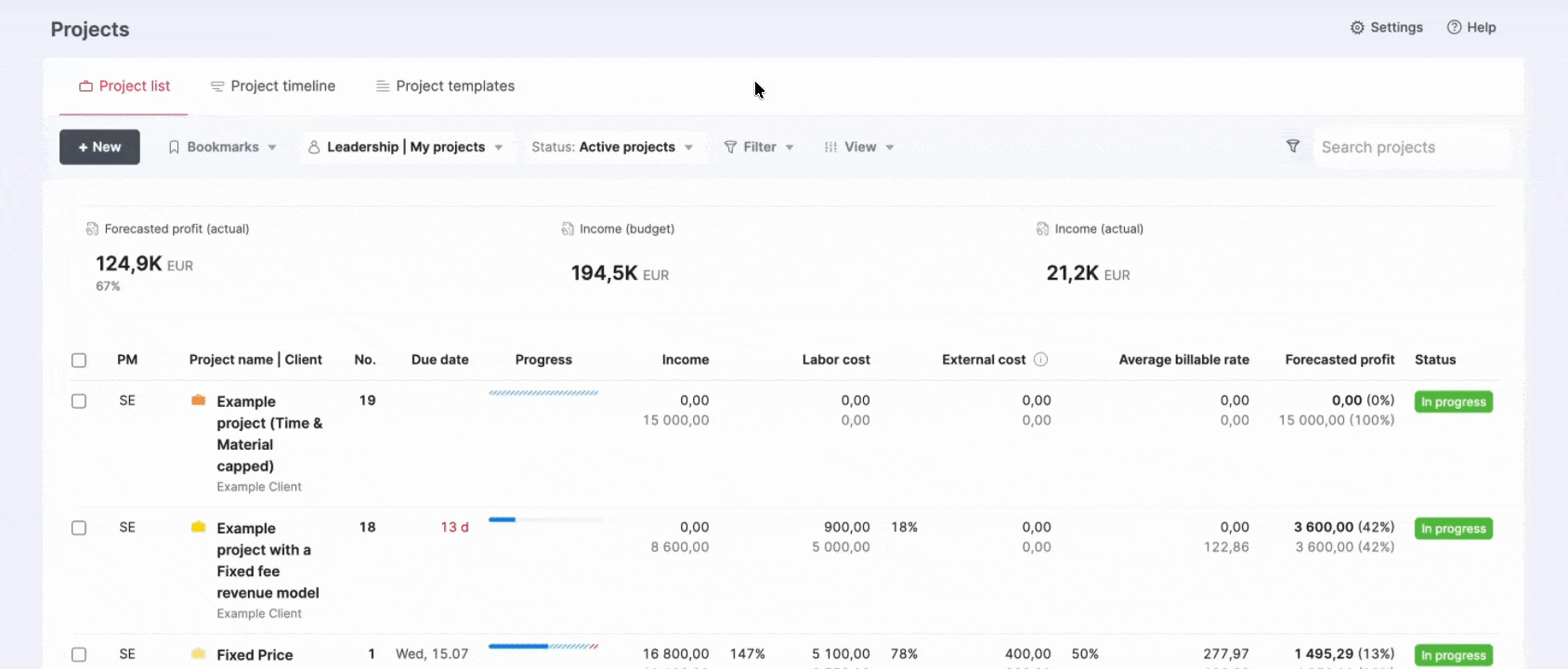Check the box for Fixed fee project 18

79,528
